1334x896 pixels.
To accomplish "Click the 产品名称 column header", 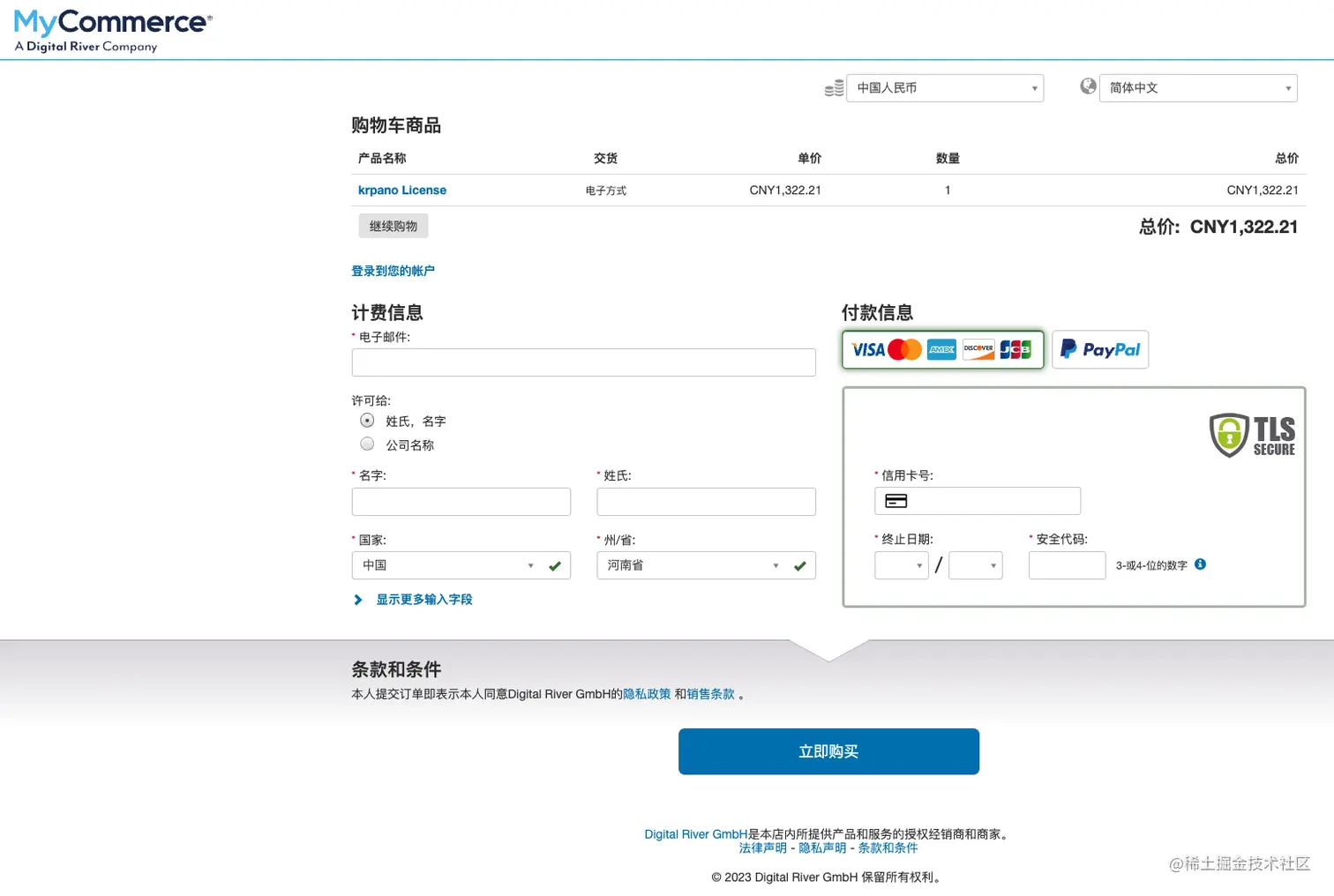I will 382,159.
